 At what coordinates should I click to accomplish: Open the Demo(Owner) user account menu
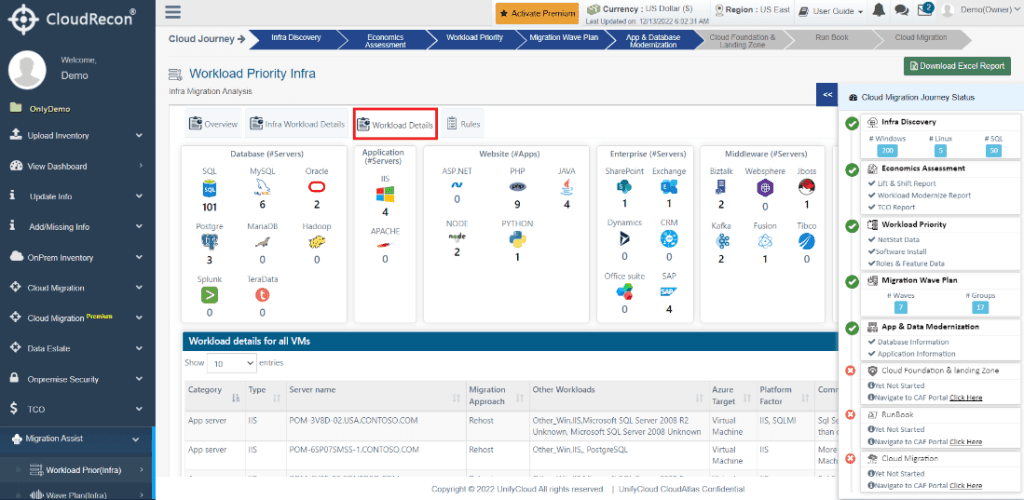pos(982,10)
